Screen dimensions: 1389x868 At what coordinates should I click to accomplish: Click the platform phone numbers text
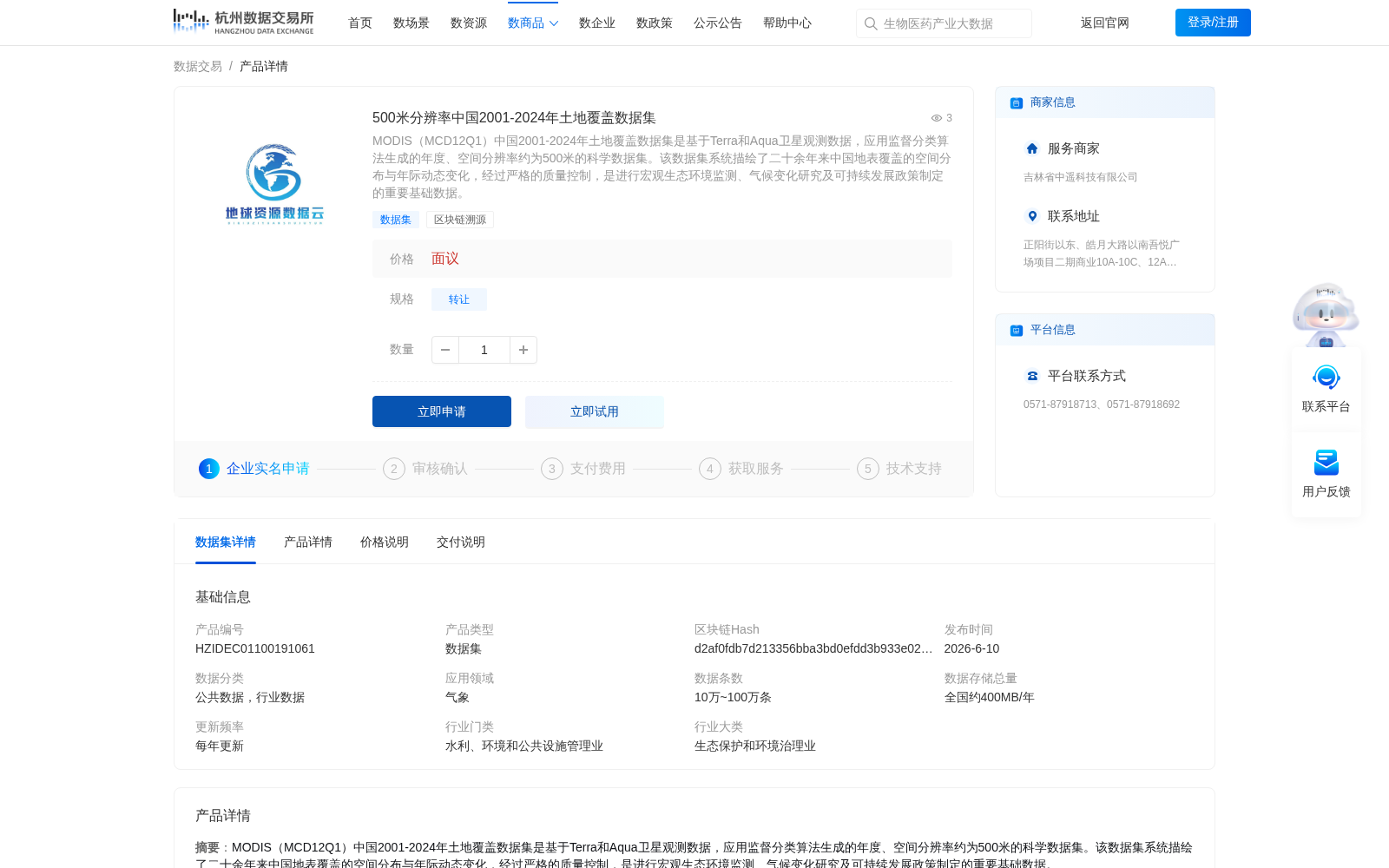tap(1102, 404)
